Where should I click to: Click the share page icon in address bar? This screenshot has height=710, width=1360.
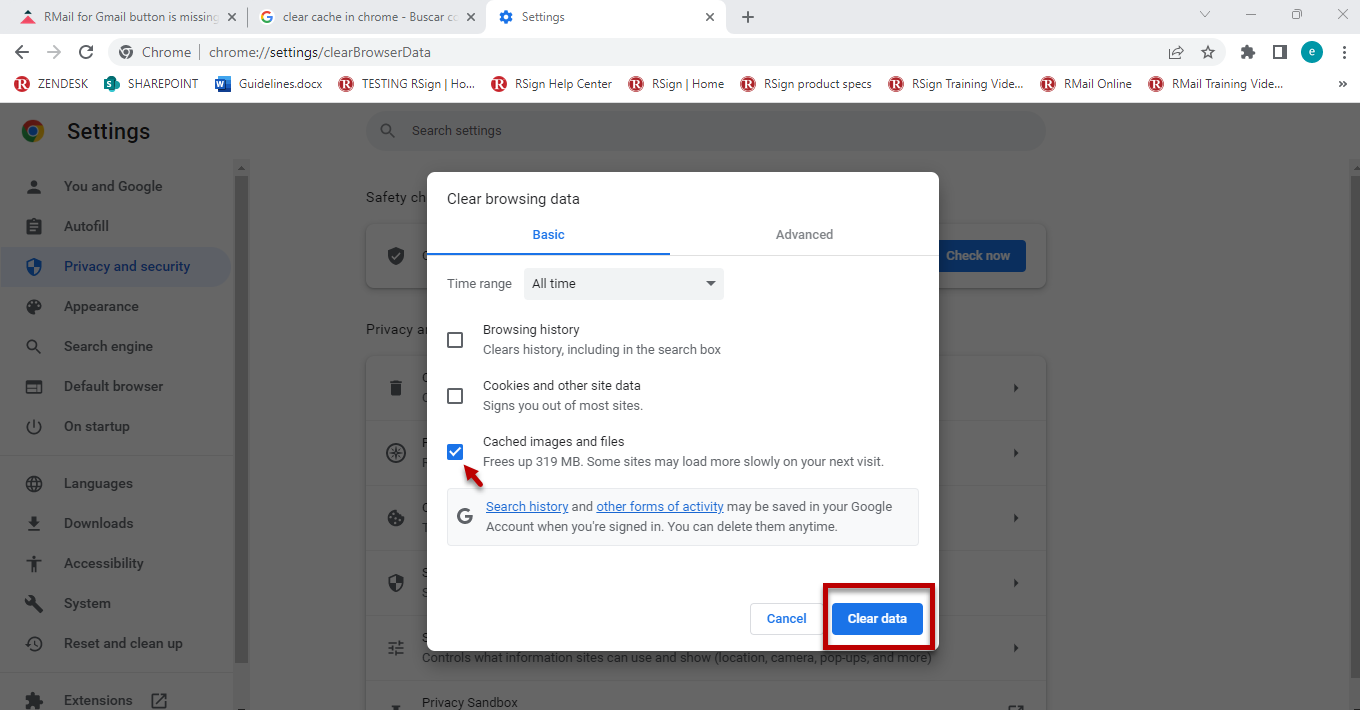pos(1176,52)
